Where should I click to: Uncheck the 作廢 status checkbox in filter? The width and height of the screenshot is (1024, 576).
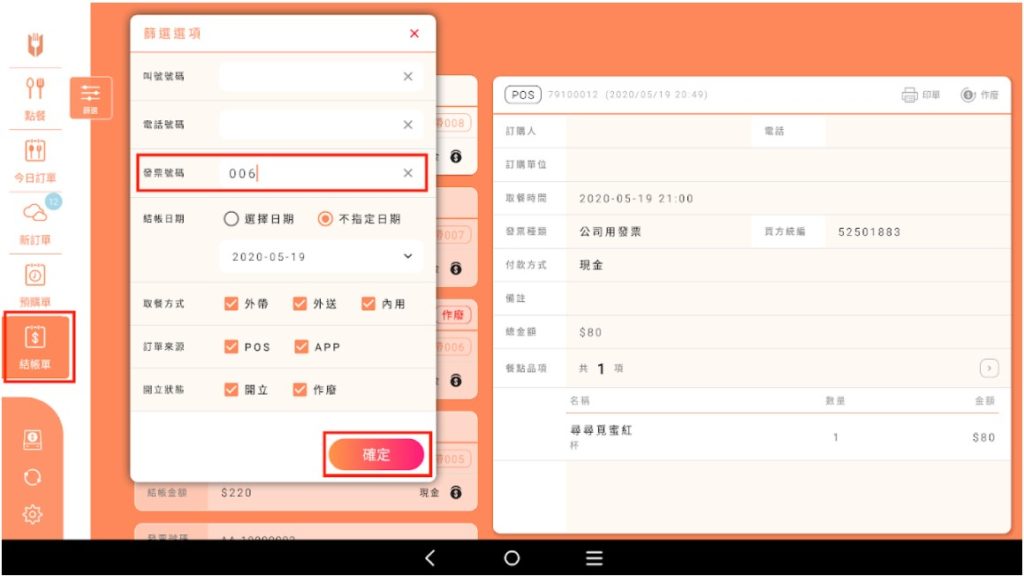(x=300, y=390)
